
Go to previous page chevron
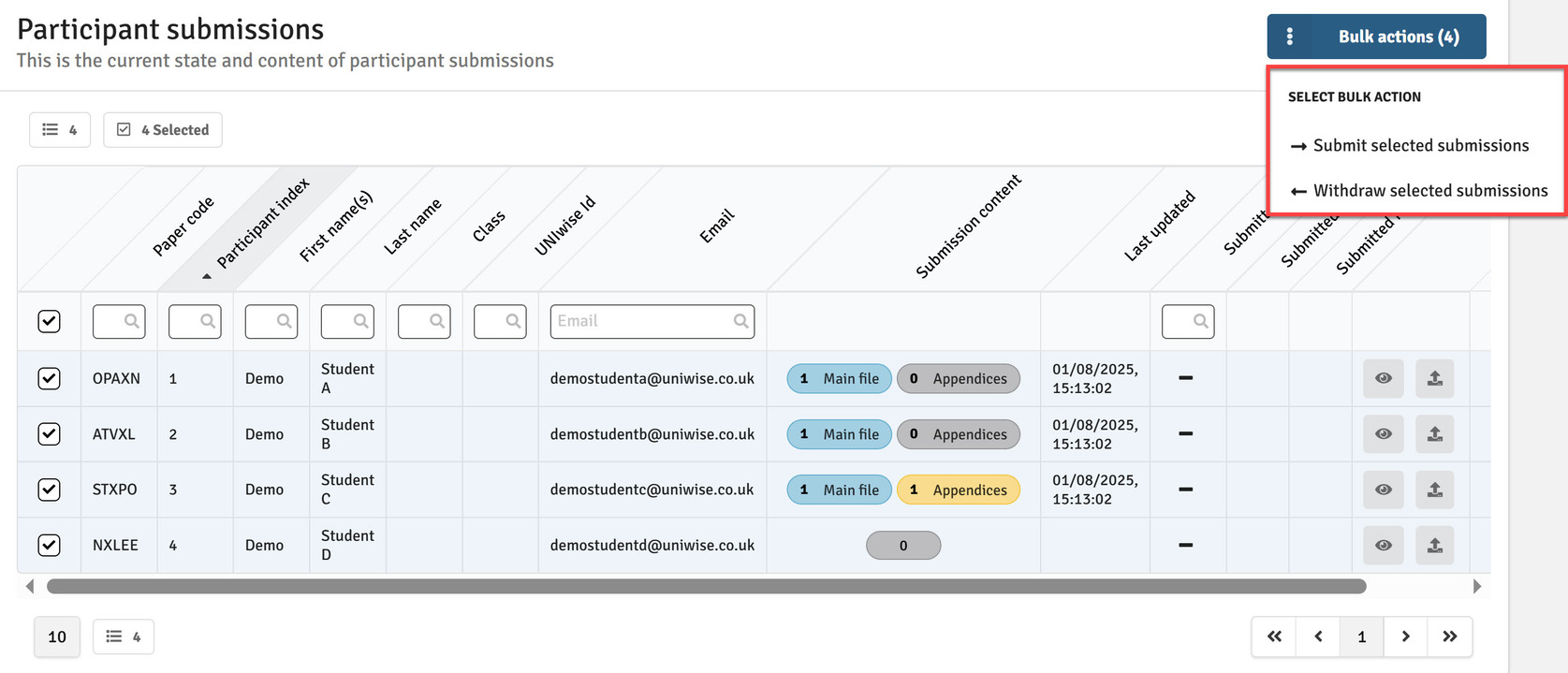[x=1318, y=636]
